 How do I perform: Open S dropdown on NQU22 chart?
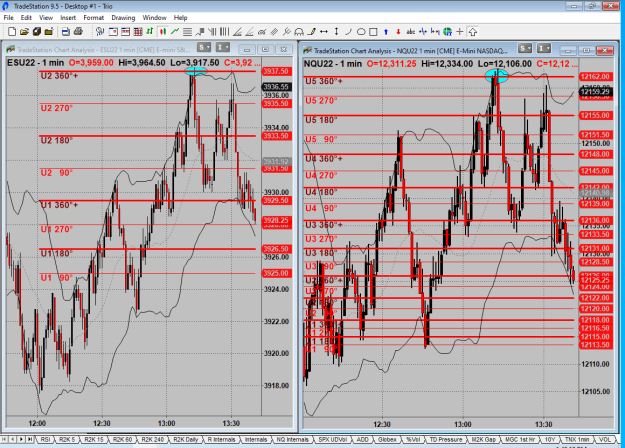pyautogui.click(x=525, y=49)
